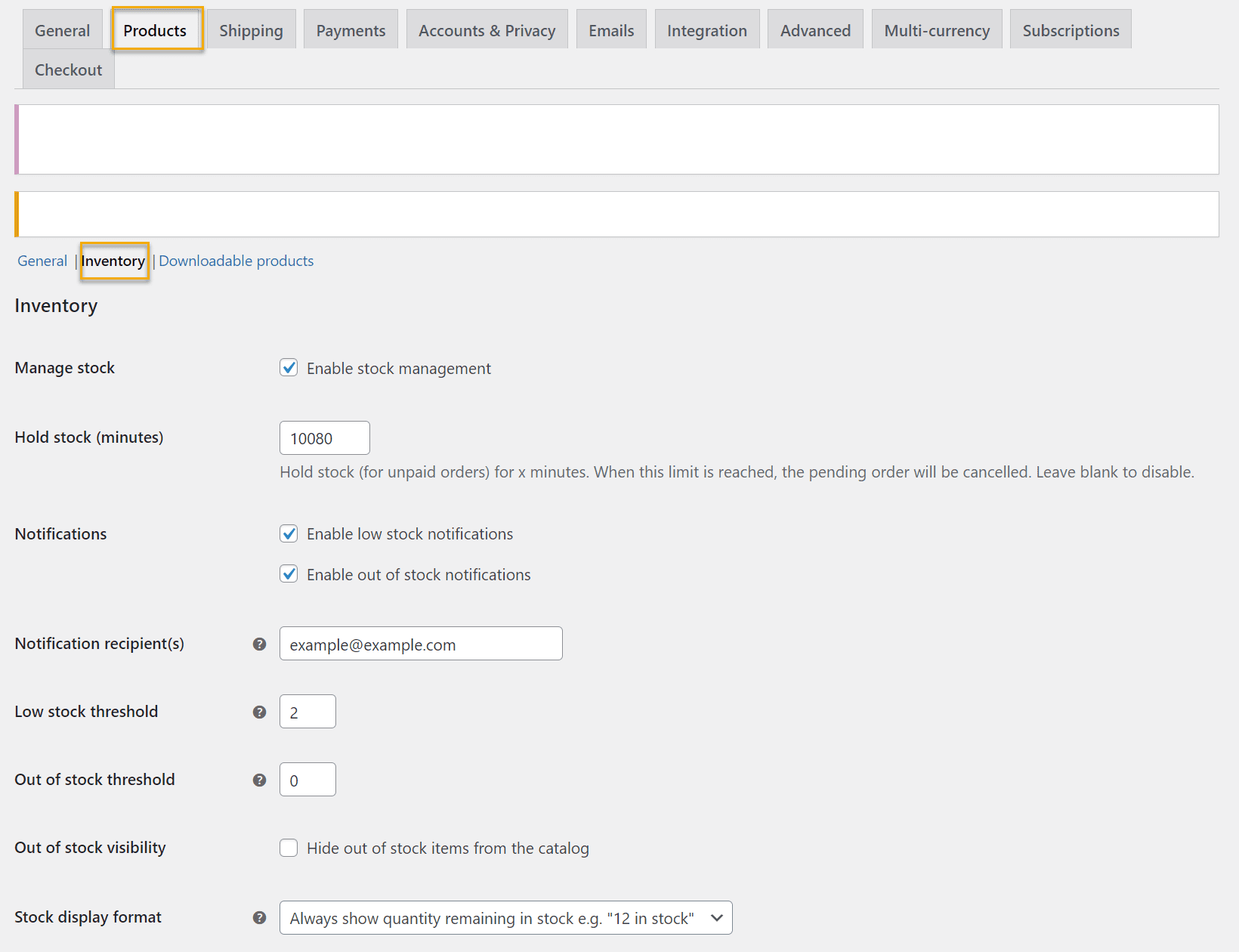Viewport: 1239px width, 952px height.
Task: Select the Products tab
Action: 155,30
